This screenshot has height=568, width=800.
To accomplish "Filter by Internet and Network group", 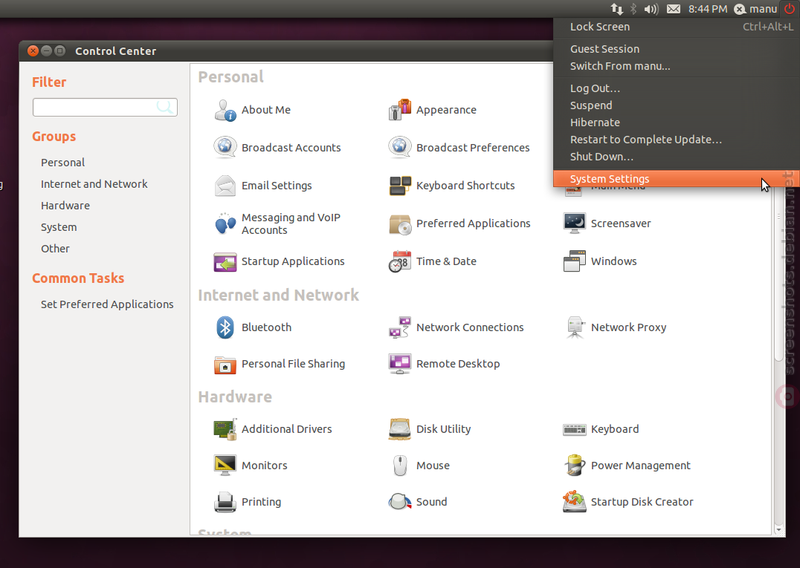I will tap(94, 184).
